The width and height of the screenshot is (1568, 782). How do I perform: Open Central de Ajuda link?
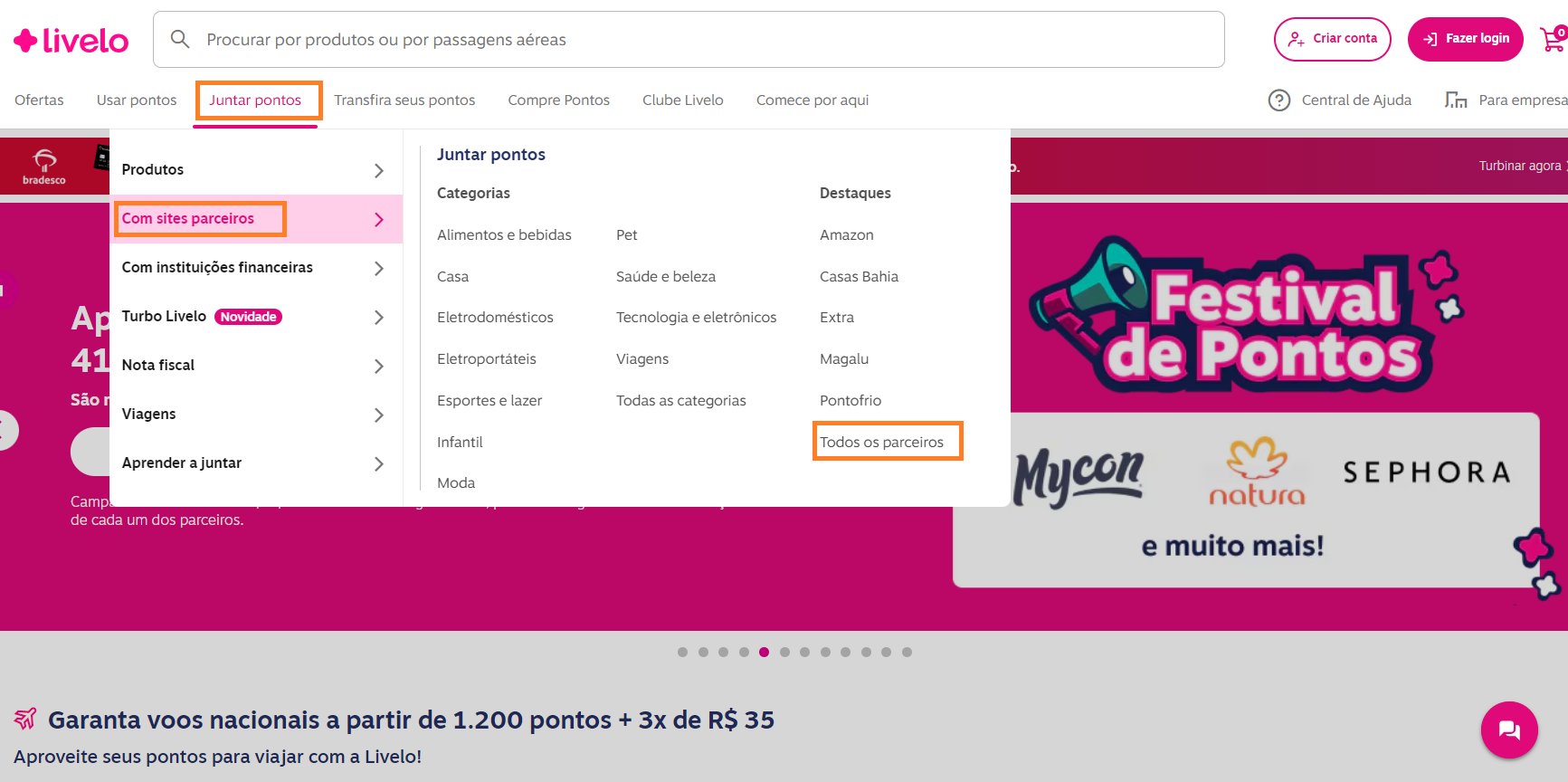click(1356, 100)
